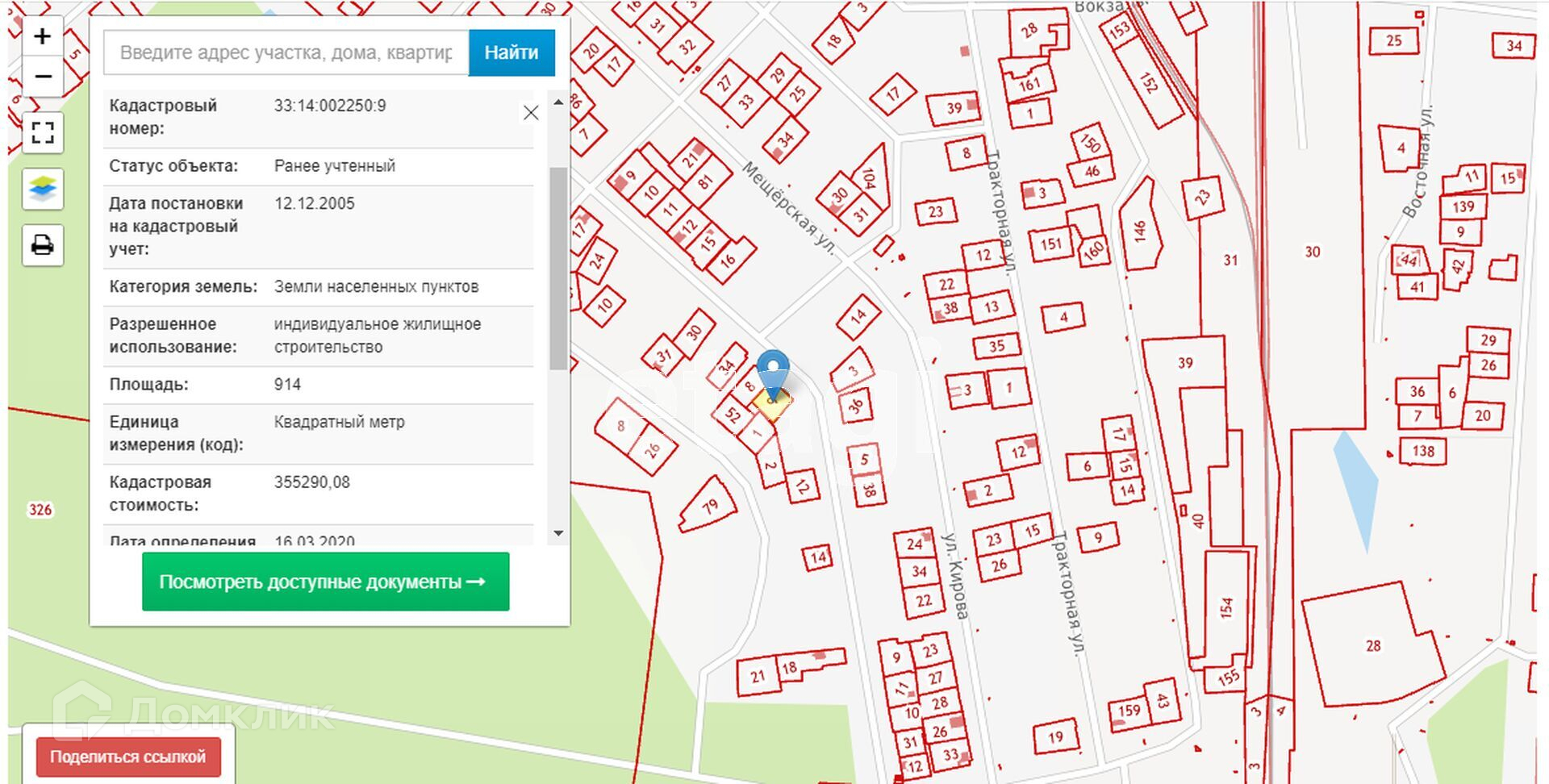Click the info panel scrollbar thumb
The height and width of the screenshot is (784, 1549).
[557, 266]
